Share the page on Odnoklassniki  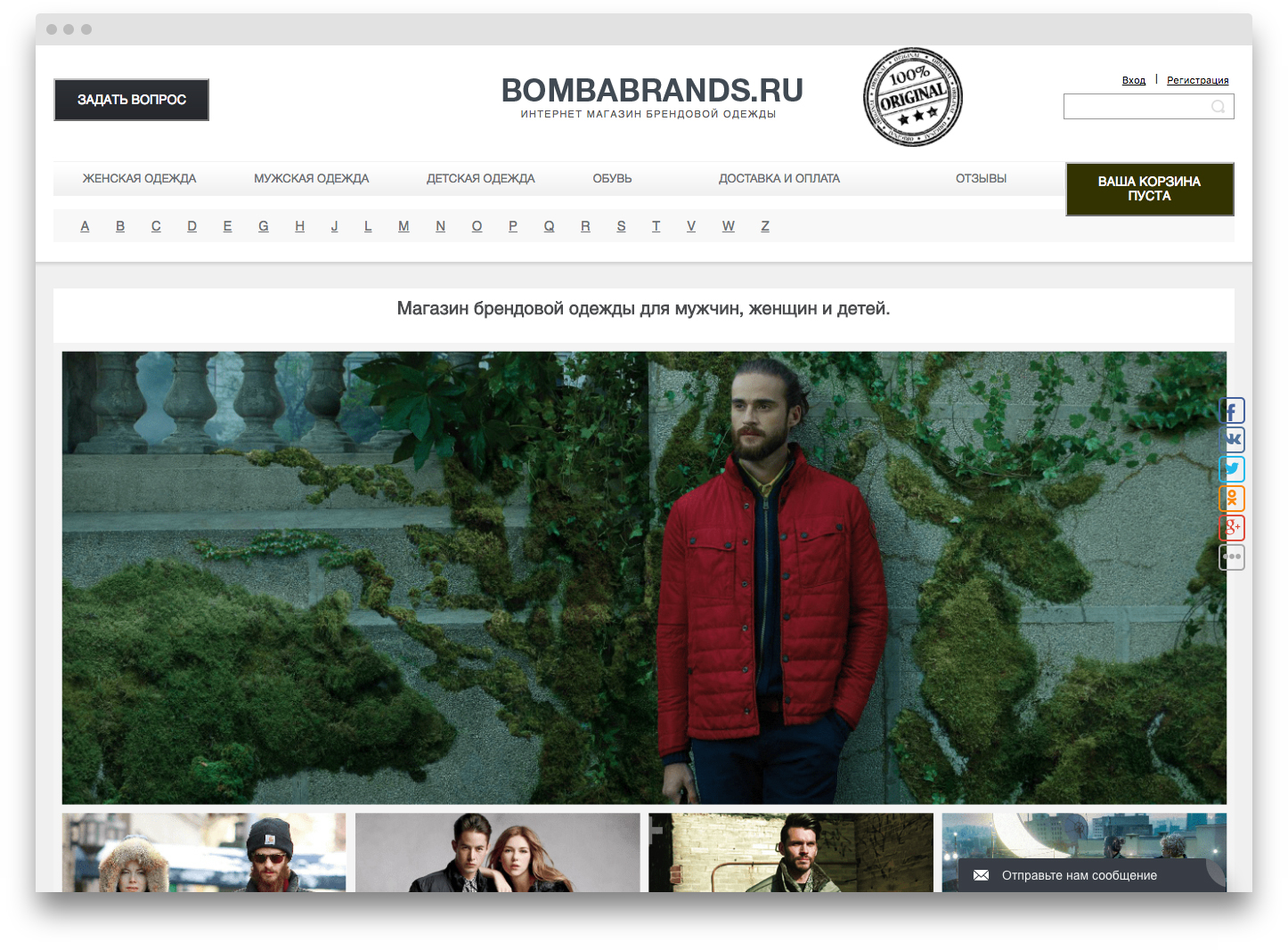point(1232,499)
